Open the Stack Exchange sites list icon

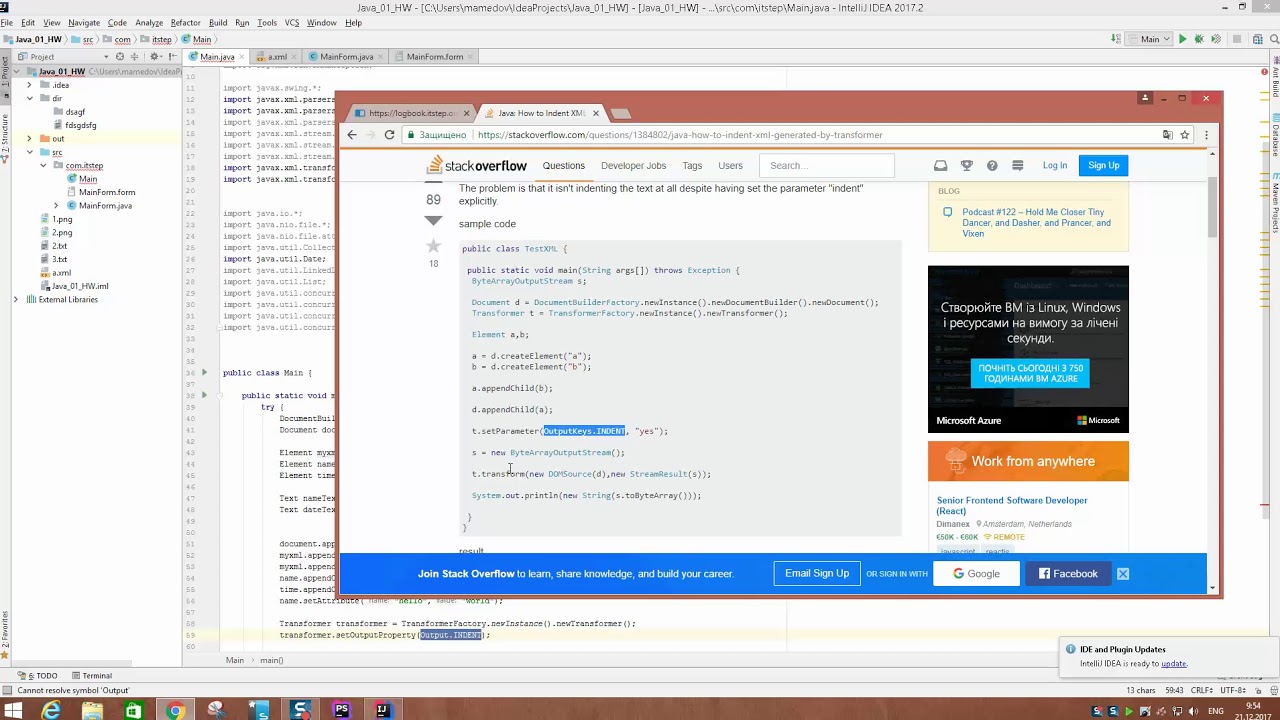pyautogui.click(x=1018, y=166)
